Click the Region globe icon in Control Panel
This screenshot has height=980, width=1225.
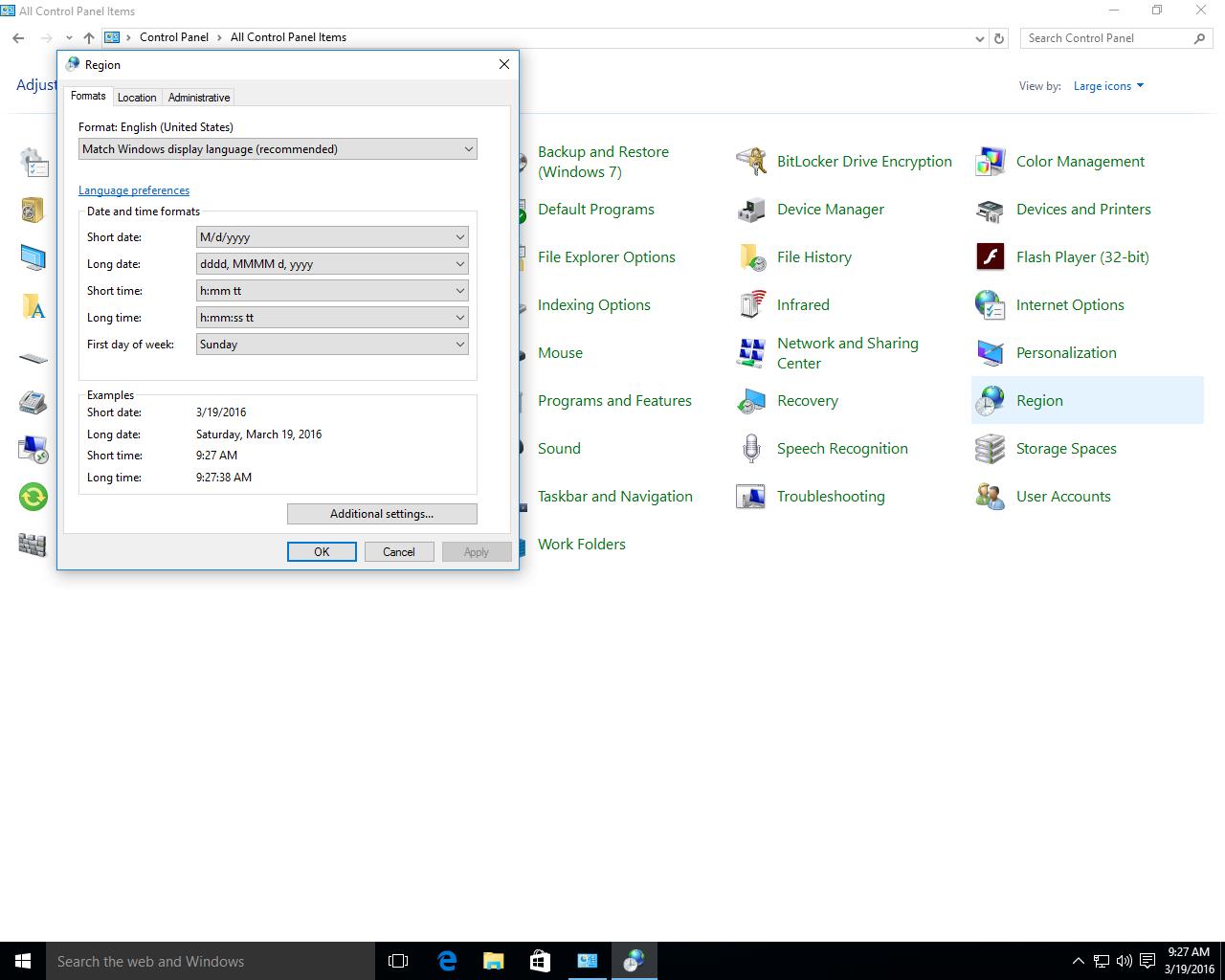pyautogui.click(x=991, y=401)
